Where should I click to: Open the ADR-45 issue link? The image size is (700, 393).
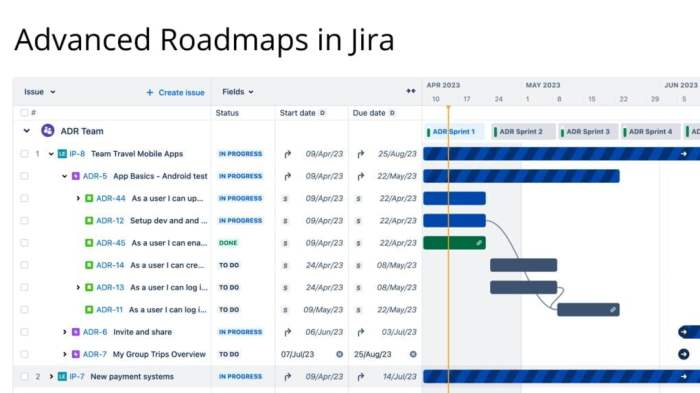(111, 243)
